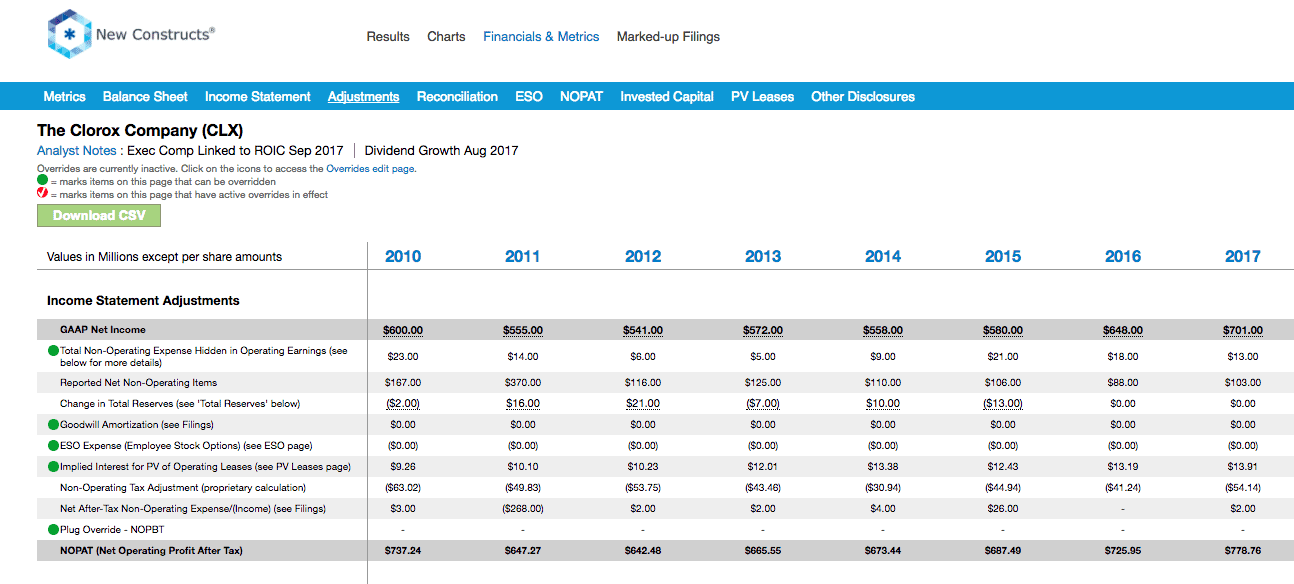The width and height of the screenshot is (1294, 584).
Task: Click Non-Operating Tax Adjustment row label
Action: (183, 488)
